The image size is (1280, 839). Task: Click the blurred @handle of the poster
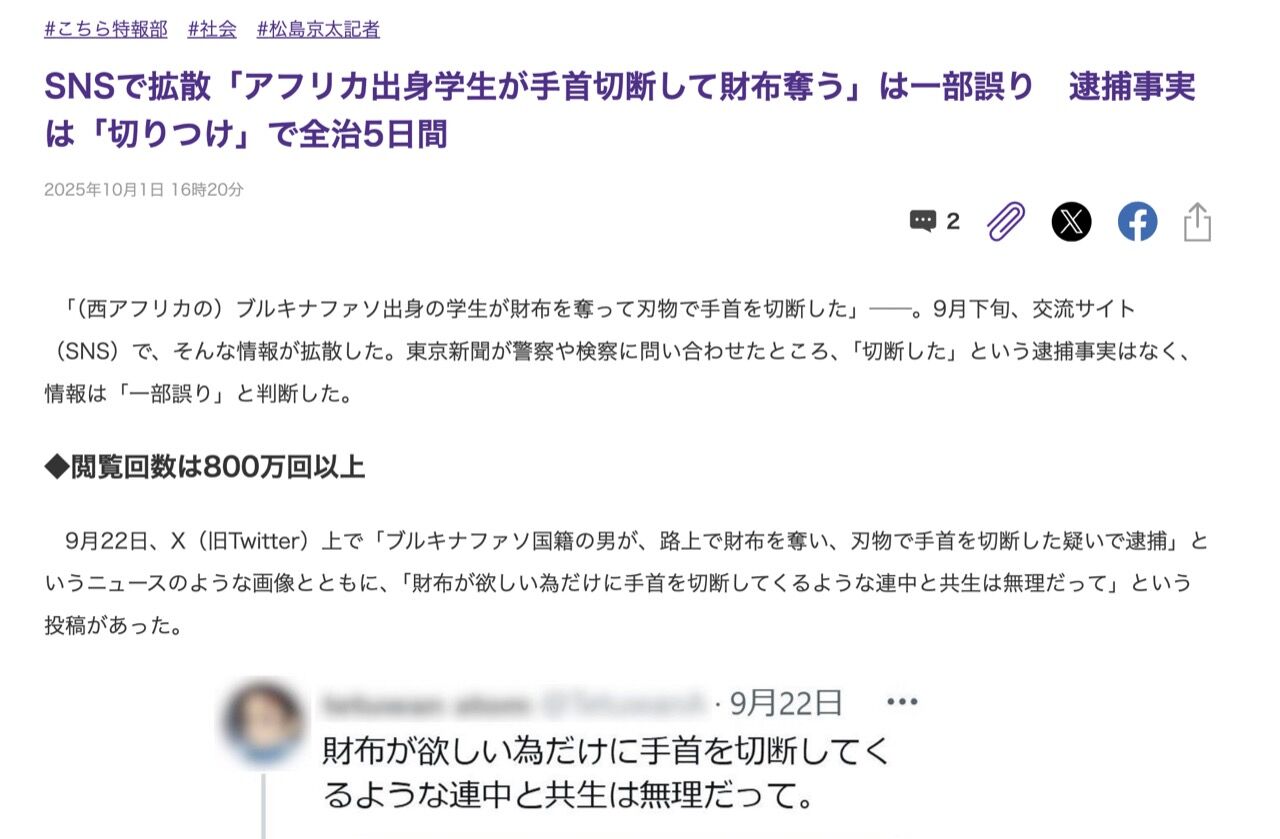point(624,704)
